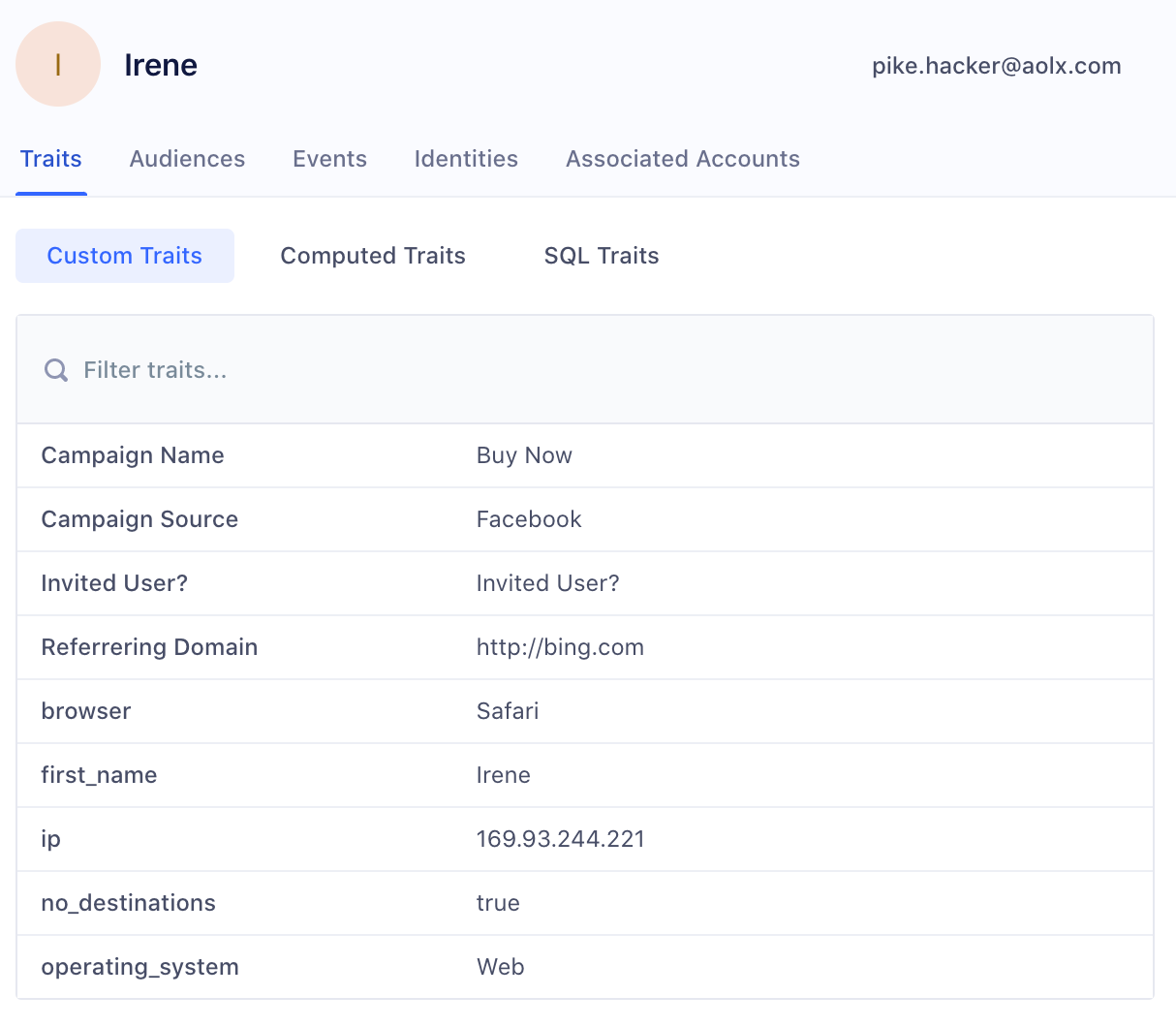Click Irene's avatar circle icon

(58, 65)
